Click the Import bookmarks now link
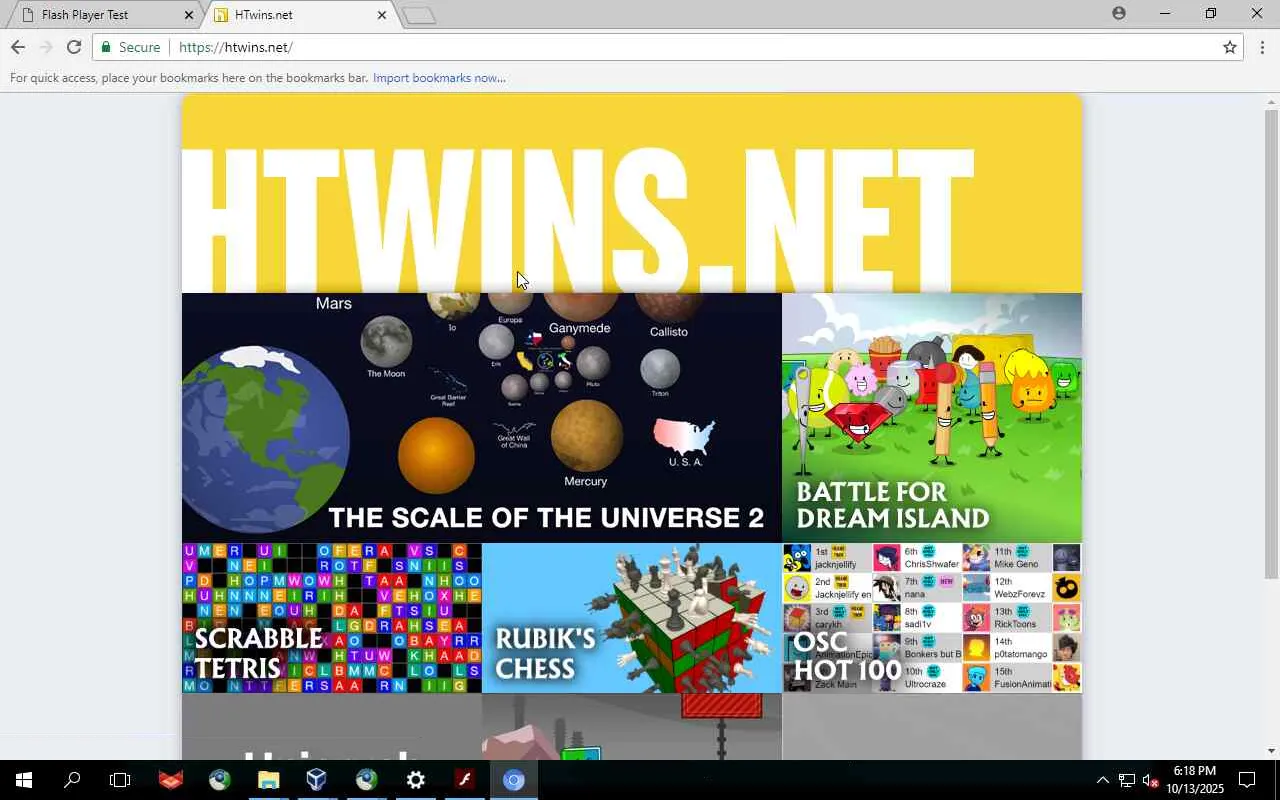1280x800 pixels. pyautogui.click(x=439, y=78)
